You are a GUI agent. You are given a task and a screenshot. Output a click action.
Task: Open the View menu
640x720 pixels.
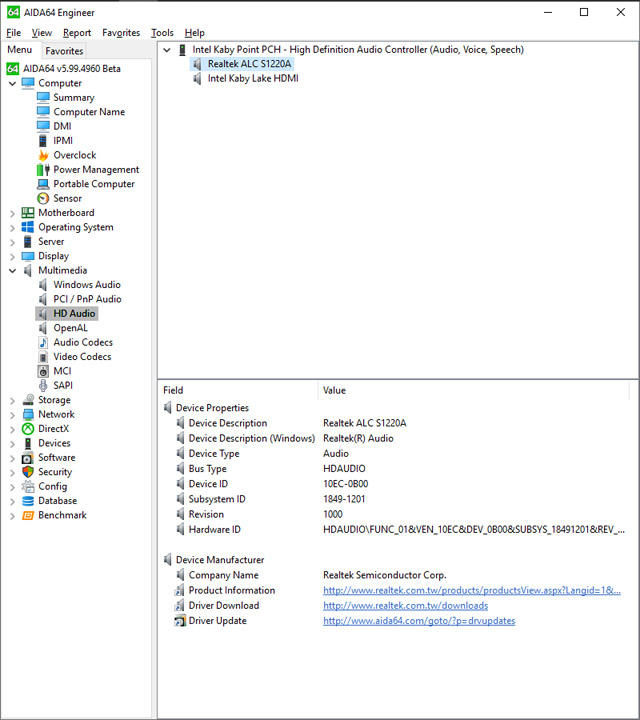click(42, 33)
